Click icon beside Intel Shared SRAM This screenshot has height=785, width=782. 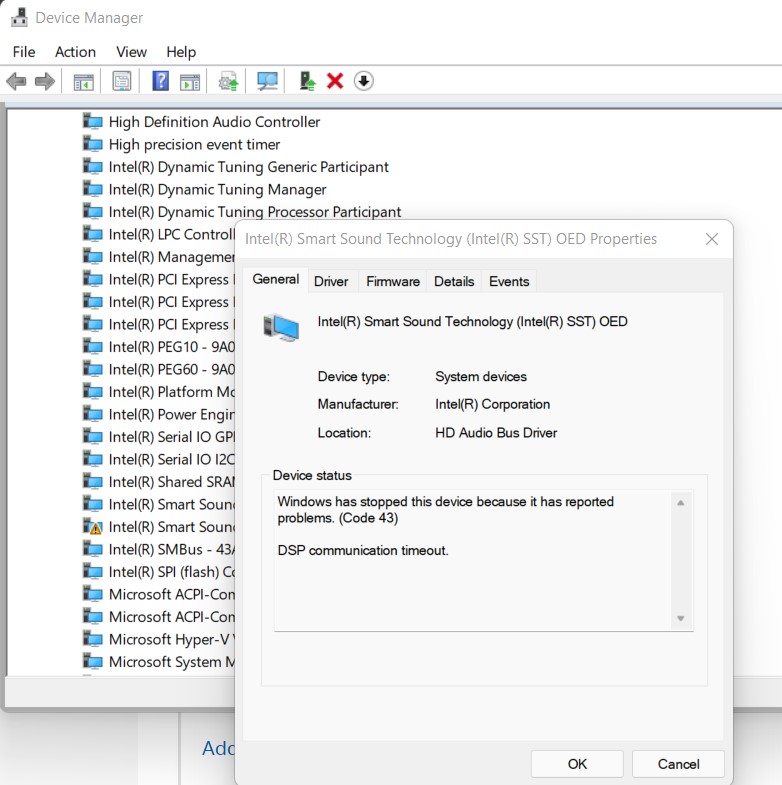click(x=93, y=482)
